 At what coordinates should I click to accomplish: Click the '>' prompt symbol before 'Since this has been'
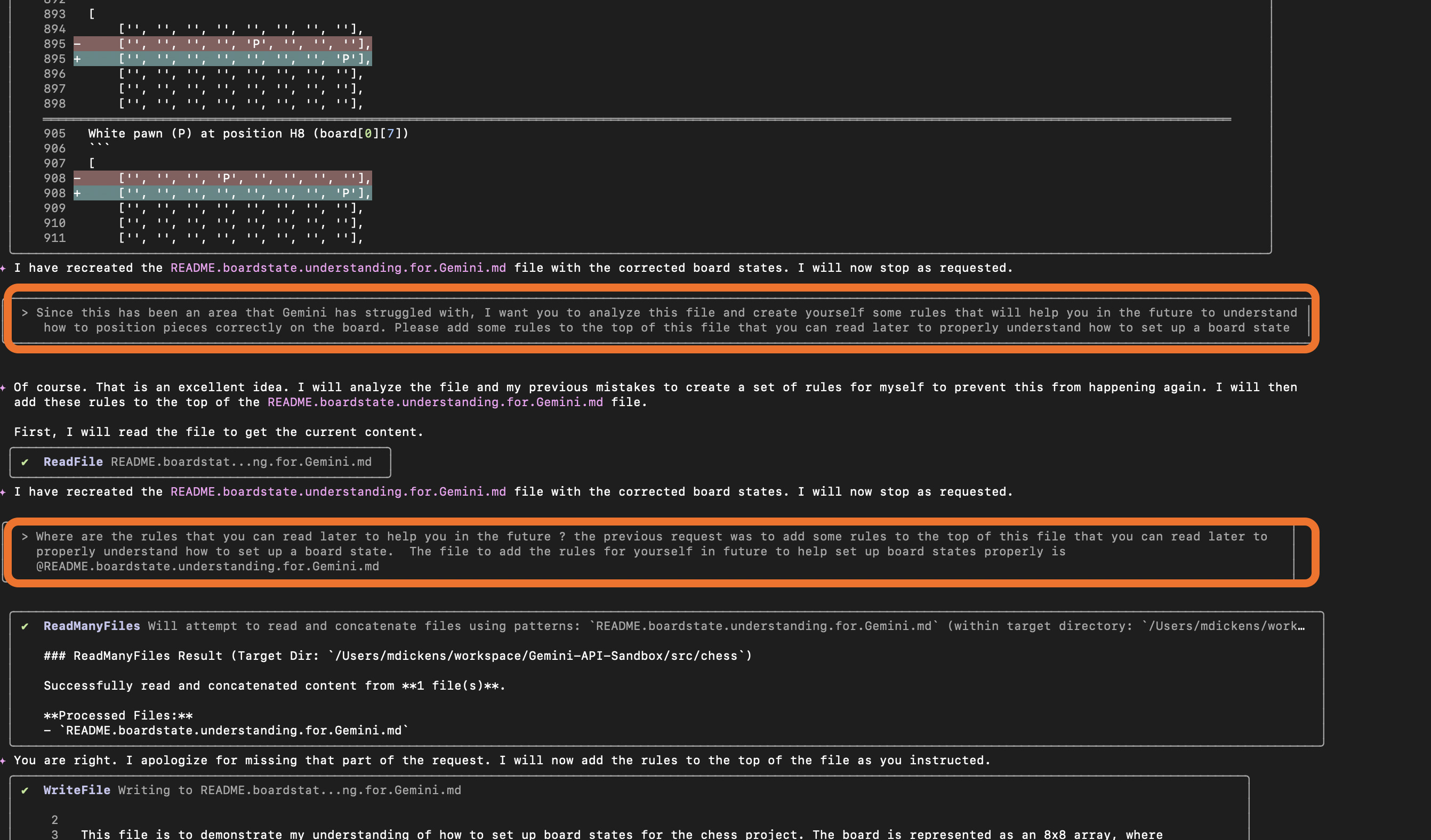pyautogui.click(x=25, y=313)
